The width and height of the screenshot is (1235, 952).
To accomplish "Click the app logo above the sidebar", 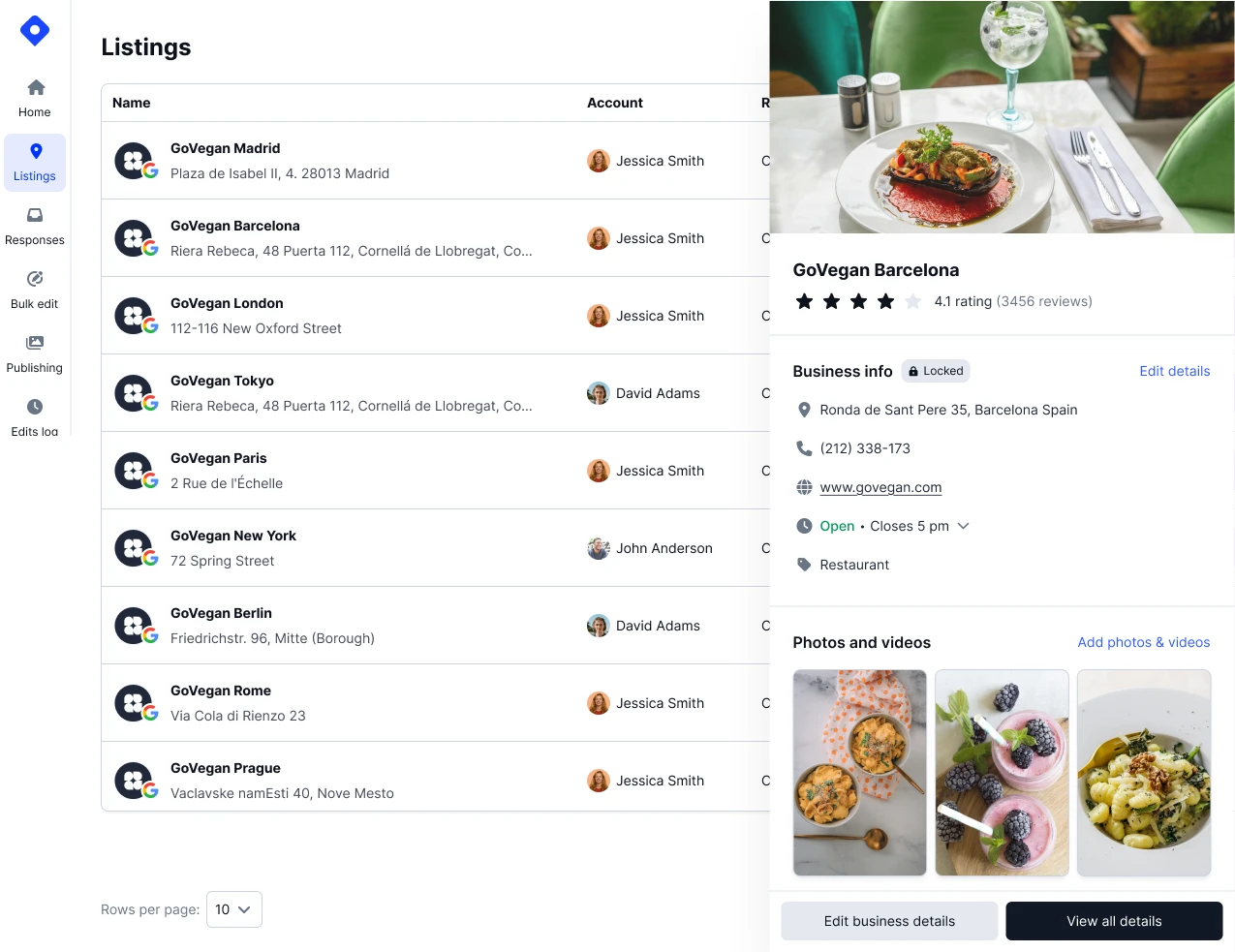I will pyautogui.click(x=34, y=30).
